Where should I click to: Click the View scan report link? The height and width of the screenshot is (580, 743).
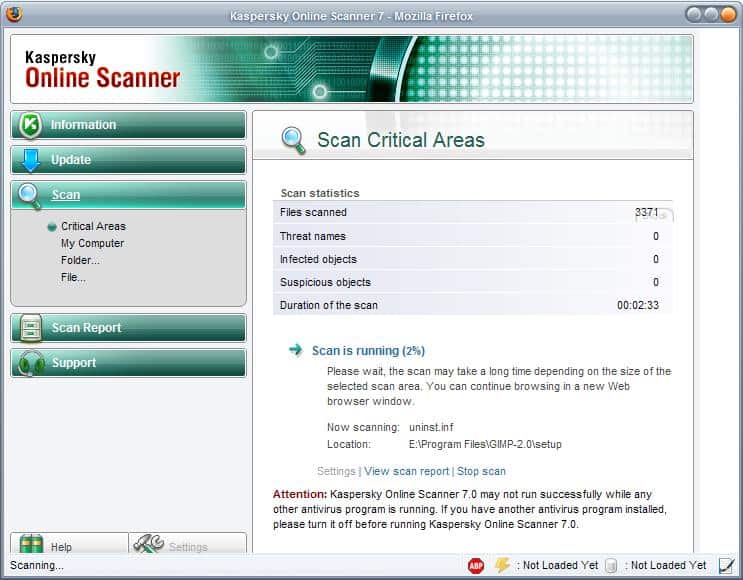406,471
